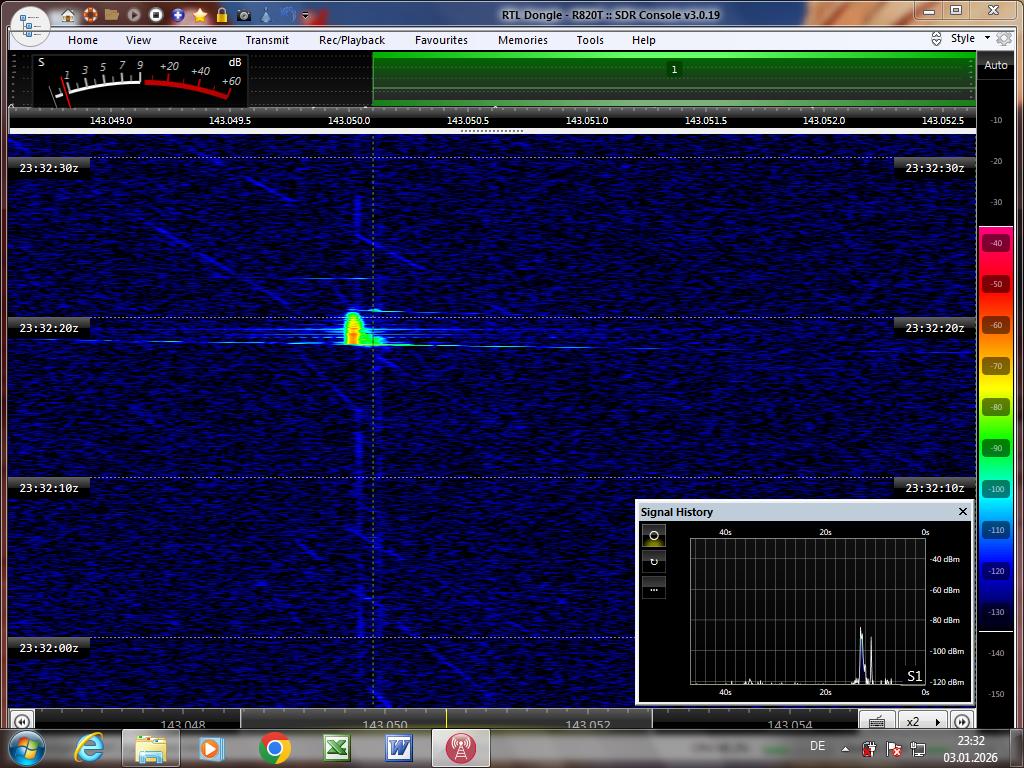Open the SDR Console application orb menu

pyautogui.click(x=30, y=27)
